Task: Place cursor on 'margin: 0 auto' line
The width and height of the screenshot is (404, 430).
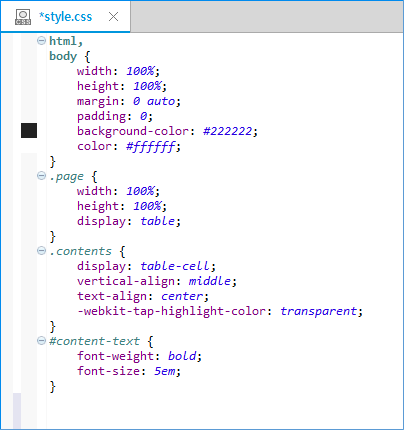Action: (x=129, y=101)
